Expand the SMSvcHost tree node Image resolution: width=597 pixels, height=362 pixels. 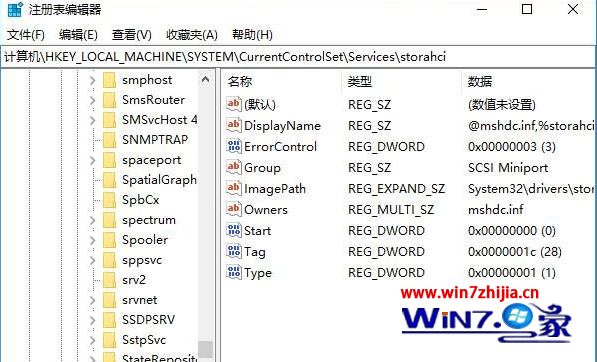[x=93, y=120]
